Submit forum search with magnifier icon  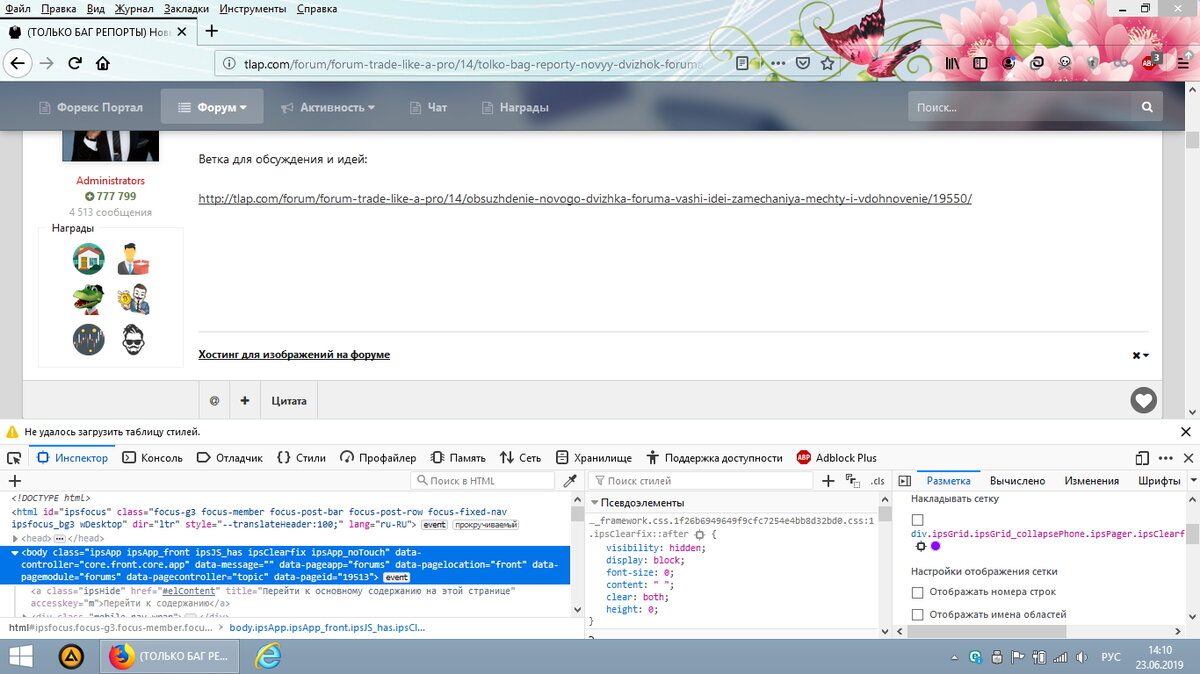1147,107
